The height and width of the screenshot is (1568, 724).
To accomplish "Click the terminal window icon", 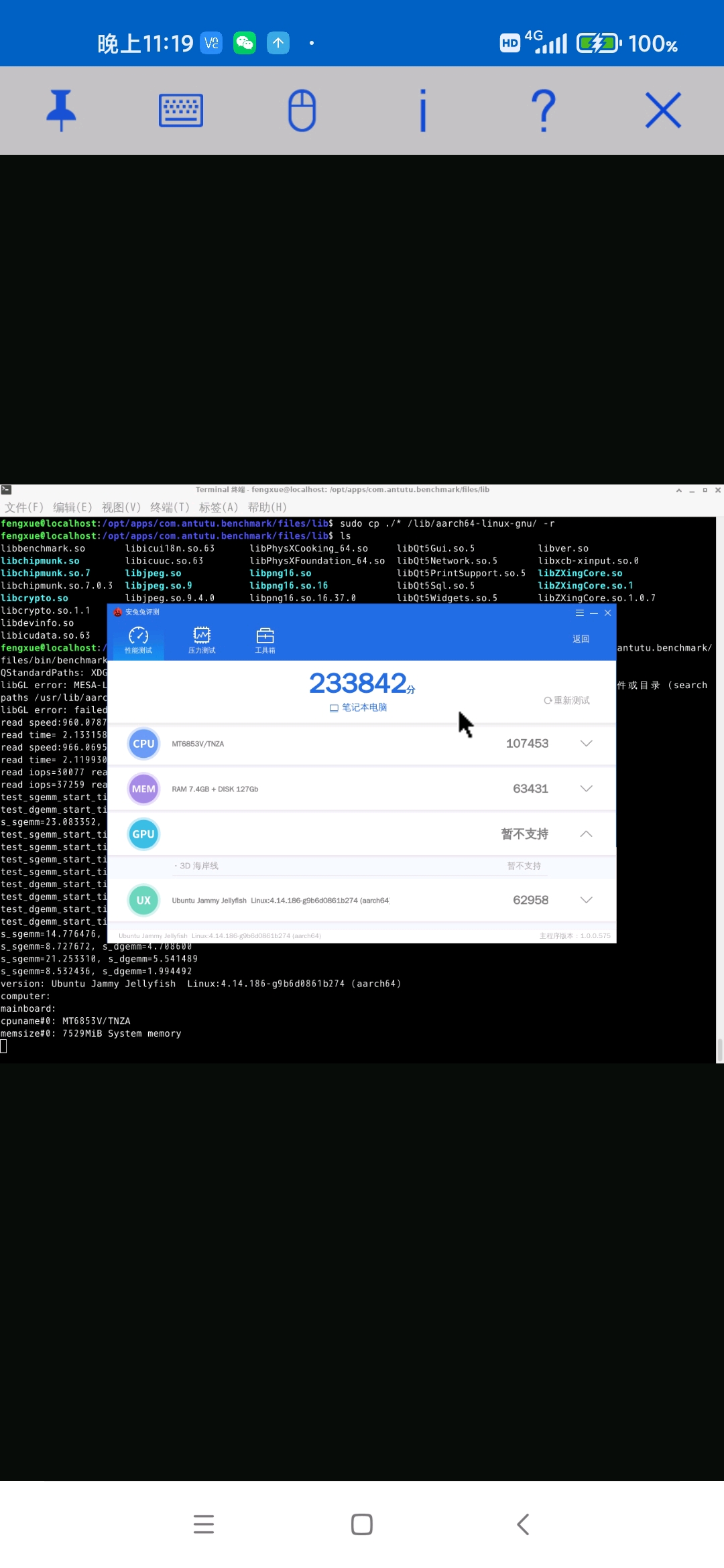I will 6,490.
